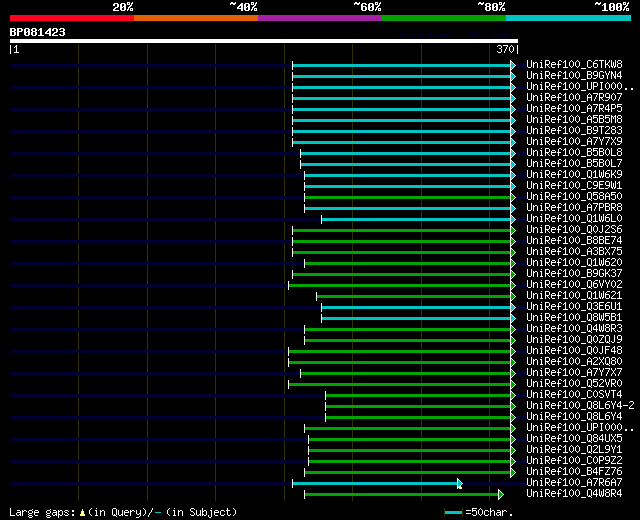Open the UniRef100_B9GK37 hit label

pyautogui.click(x=574, y=273)
